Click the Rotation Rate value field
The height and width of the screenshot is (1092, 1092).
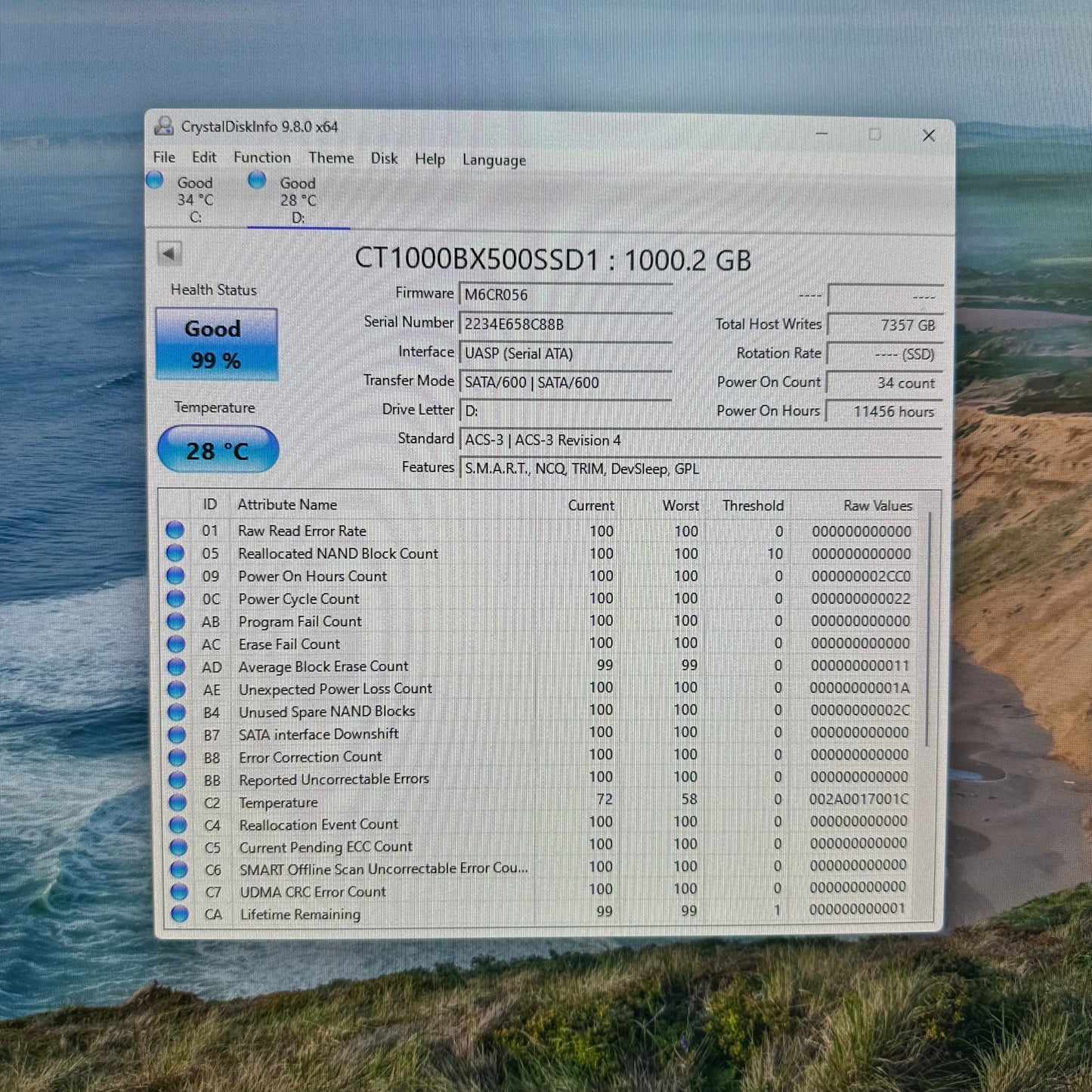885,354
